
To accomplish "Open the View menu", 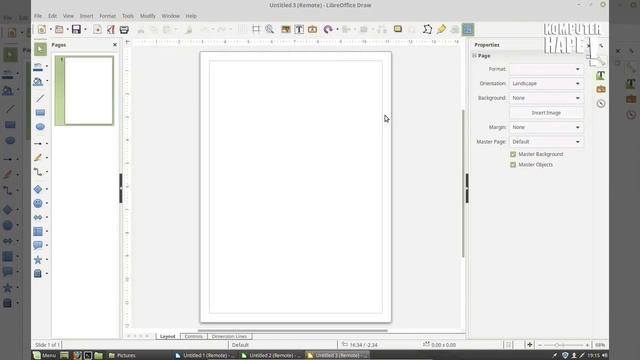I will (68, 16).
